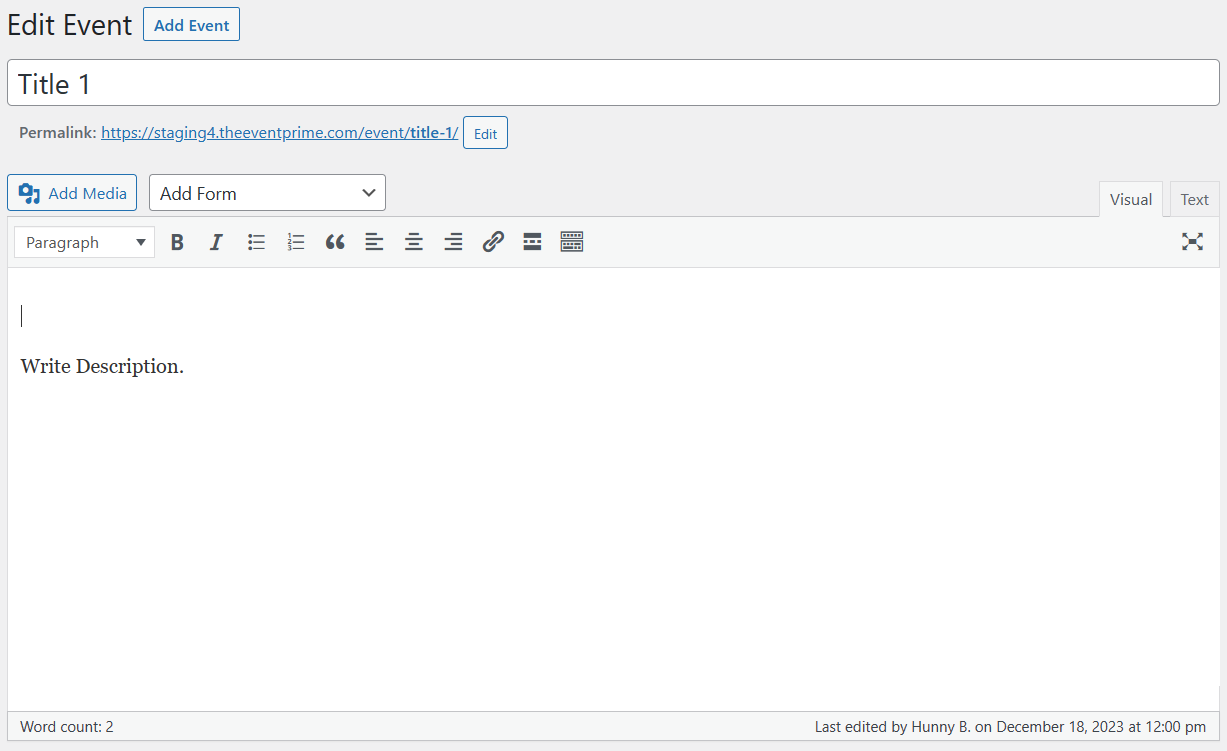
Task: Expand the Add Form dropdown
Action: click(267, 193)
